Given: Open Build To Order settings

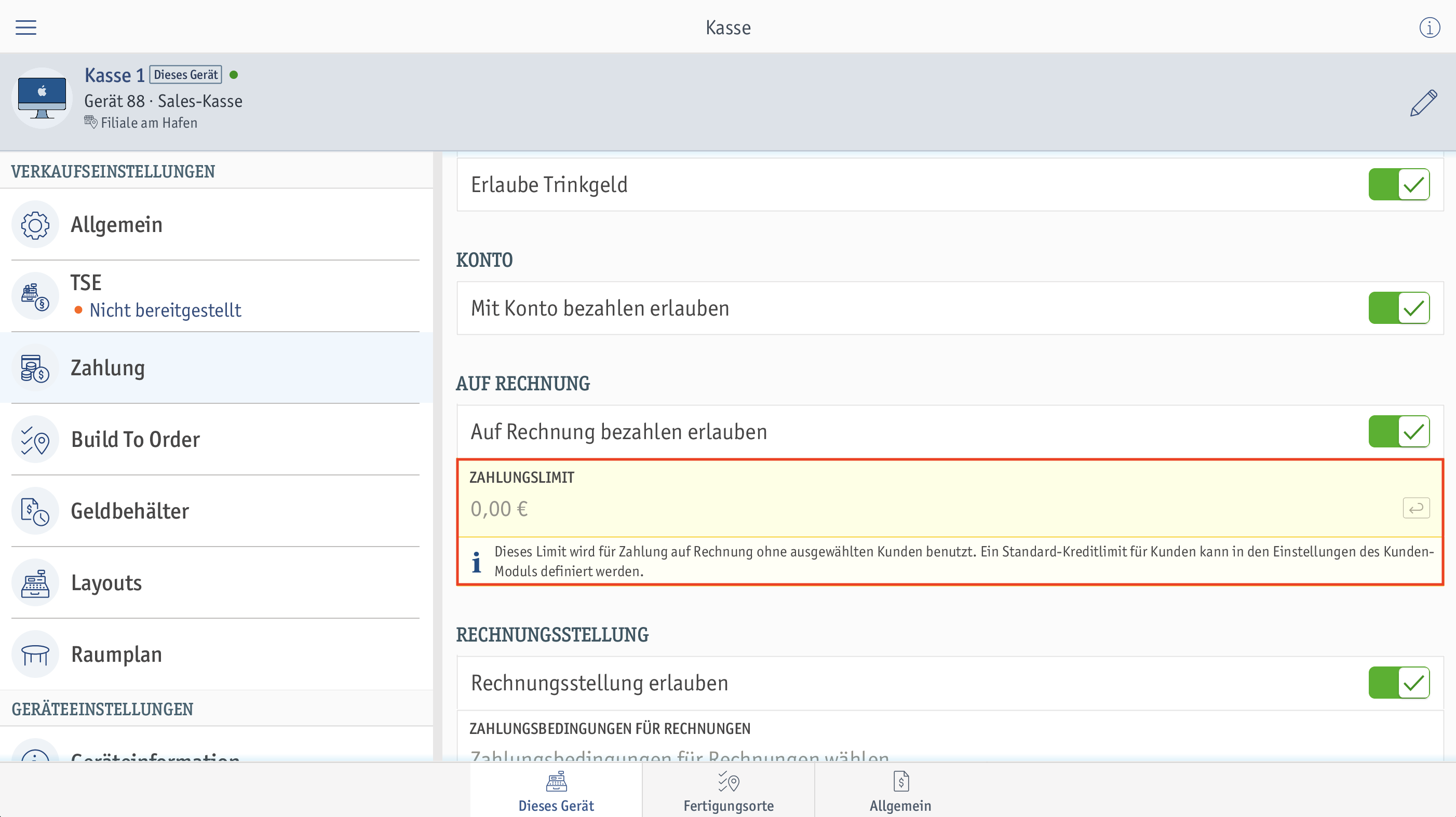Looking at the screenshot, I should [x=215, y=440].
